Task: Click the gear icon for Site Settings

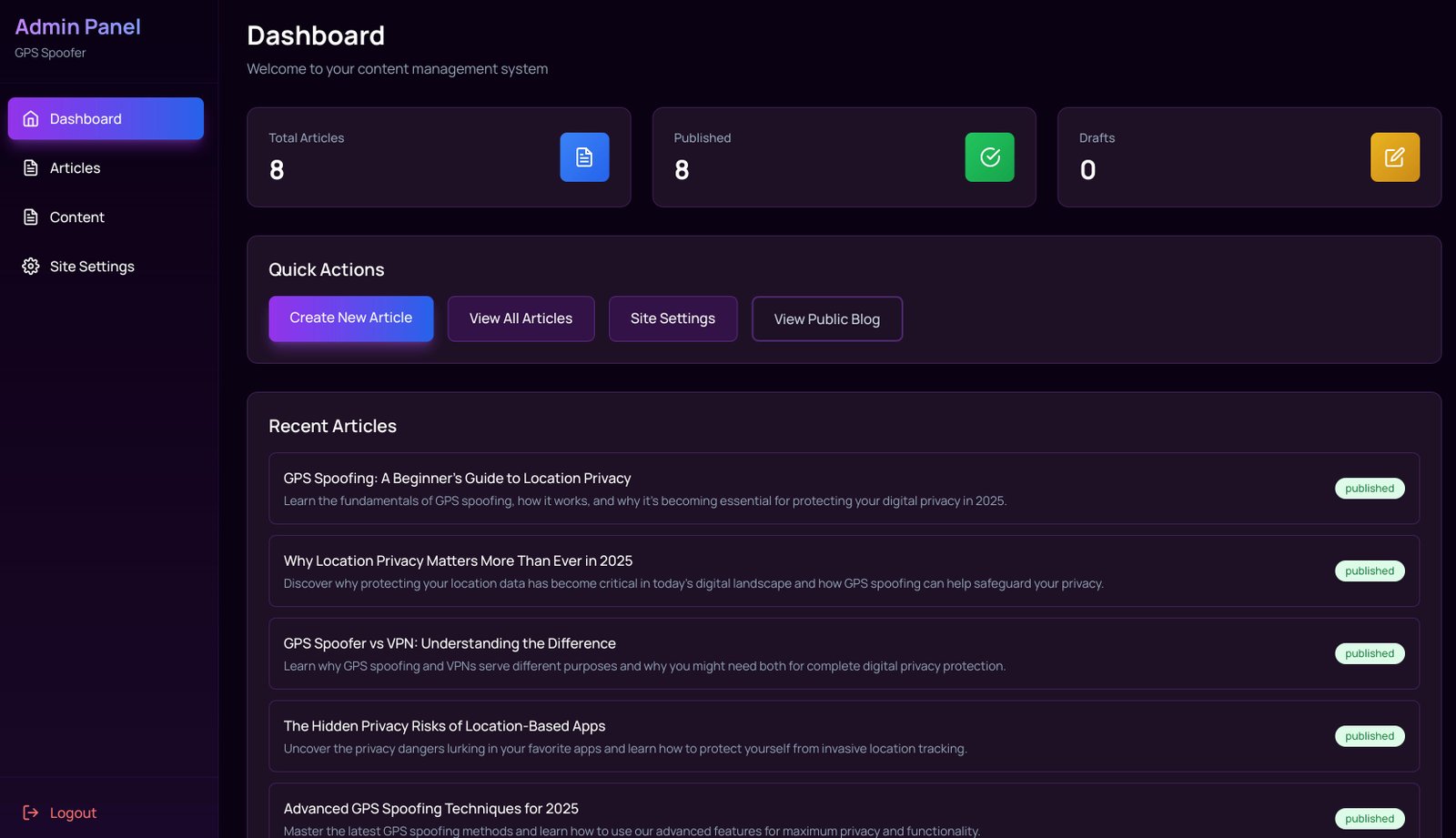Action: tap(31, 267)
